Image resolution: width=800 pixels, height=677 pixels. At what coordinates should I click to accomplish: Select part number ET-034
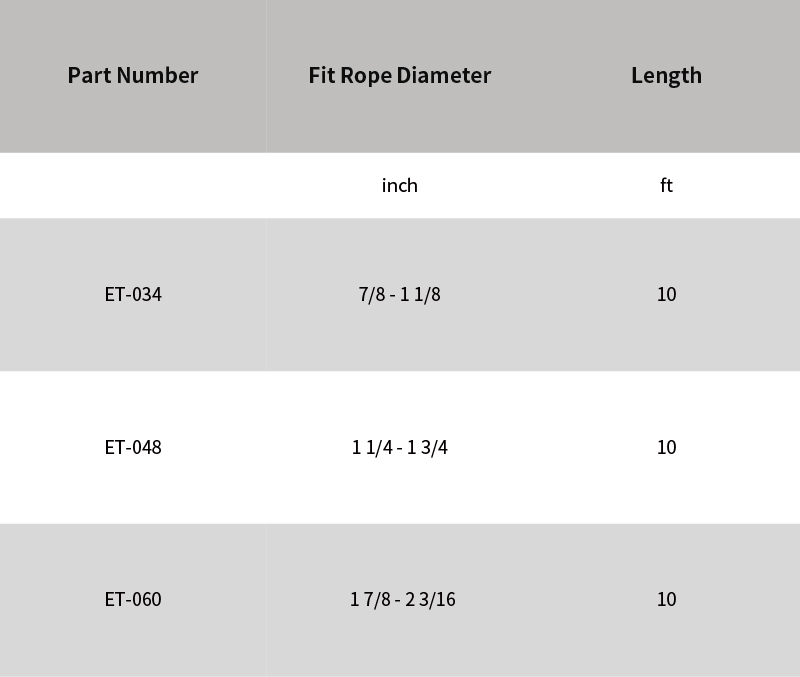[133, 294]
